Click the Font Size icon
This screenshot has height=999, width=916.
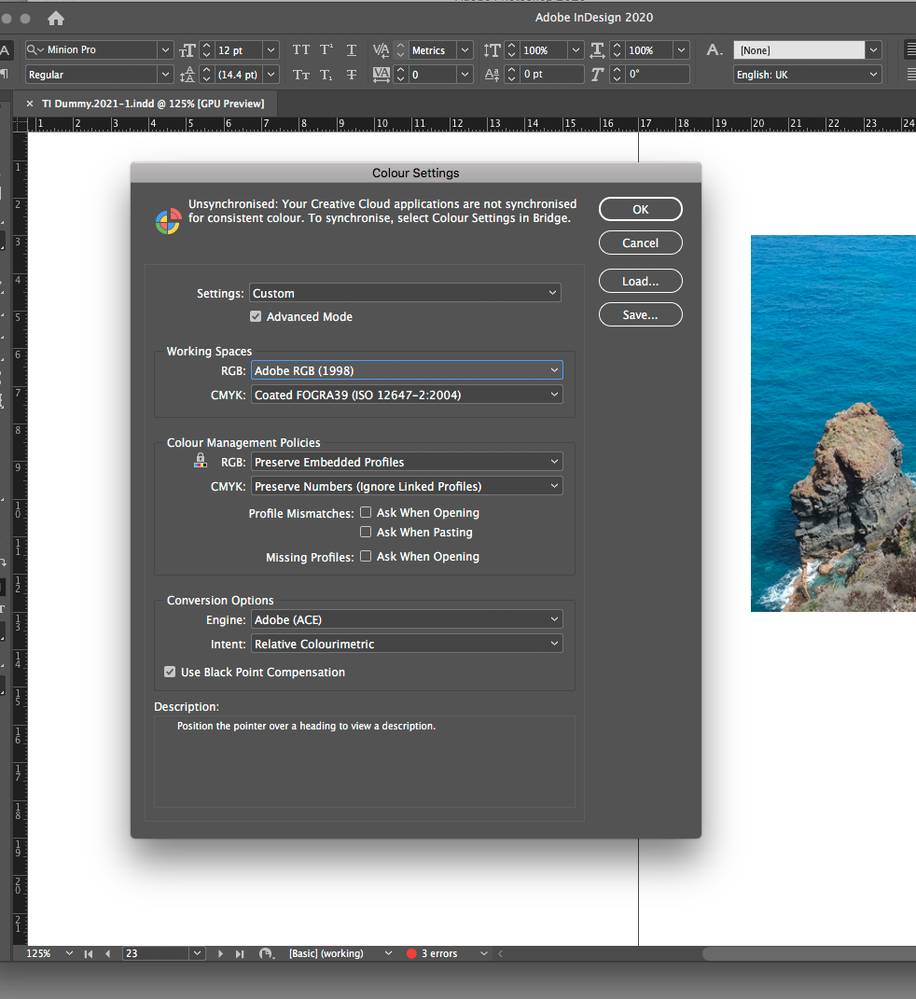click(187, 50)
